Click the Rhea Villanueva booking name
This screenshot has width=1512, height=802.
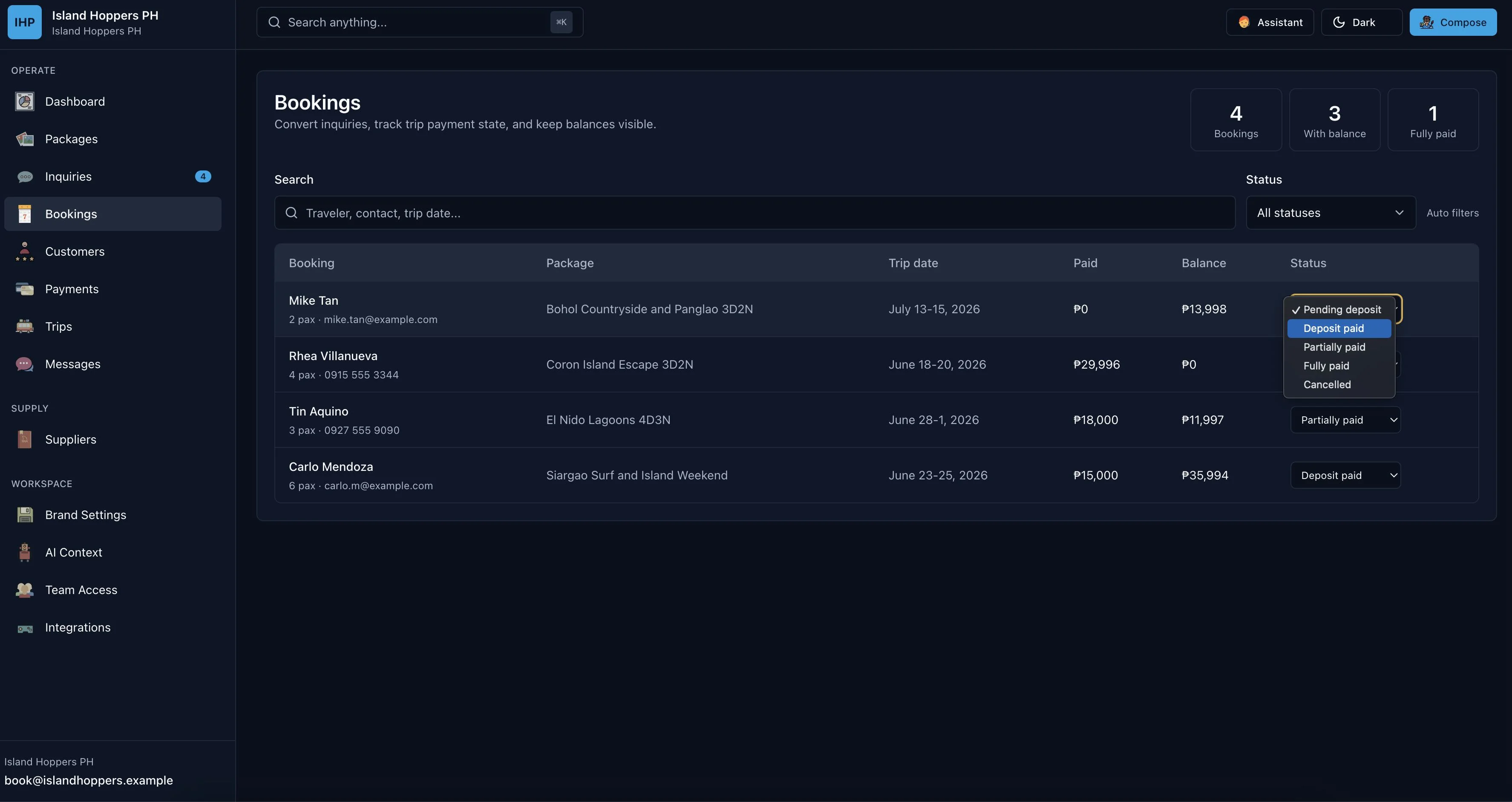[x=333, y=356]
